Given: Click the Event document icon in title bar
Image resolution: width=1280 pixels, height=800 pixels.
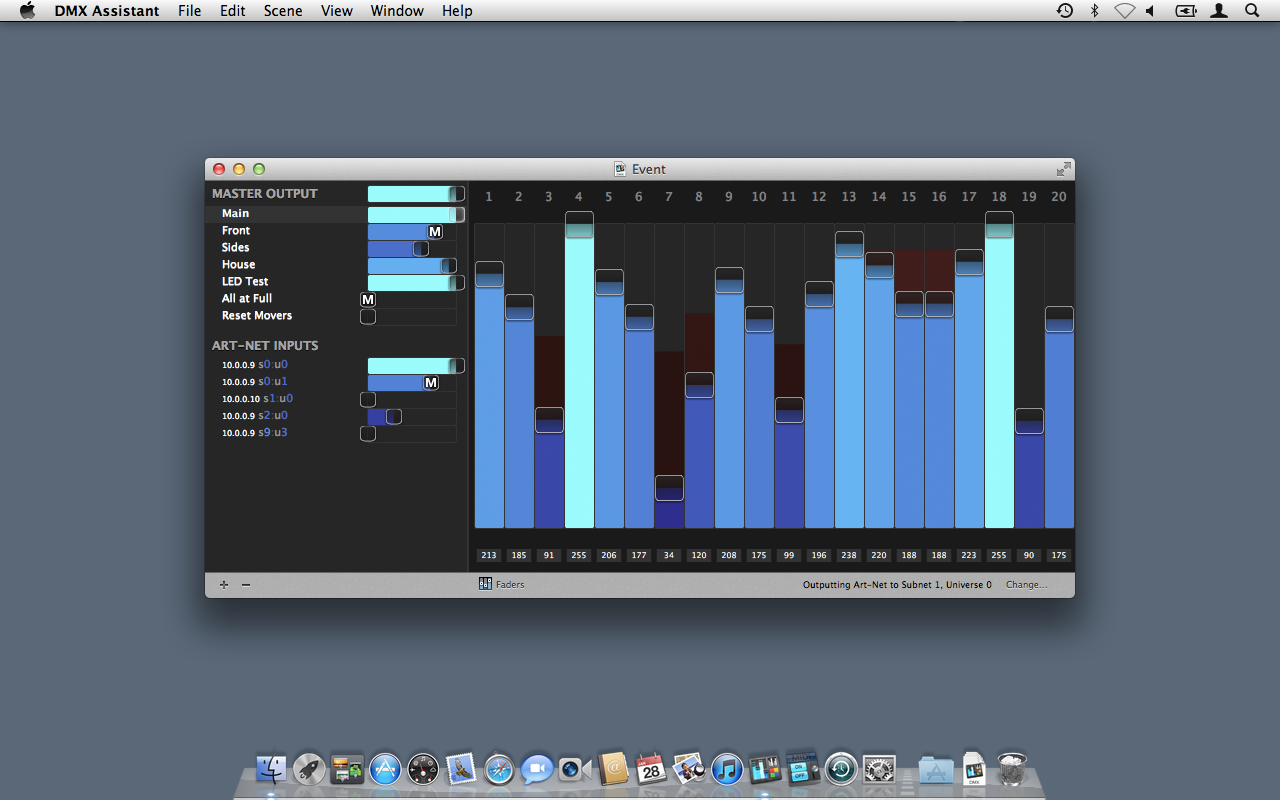Looking at the screenshot, I should pyautogui.click(x=620, y=169).
